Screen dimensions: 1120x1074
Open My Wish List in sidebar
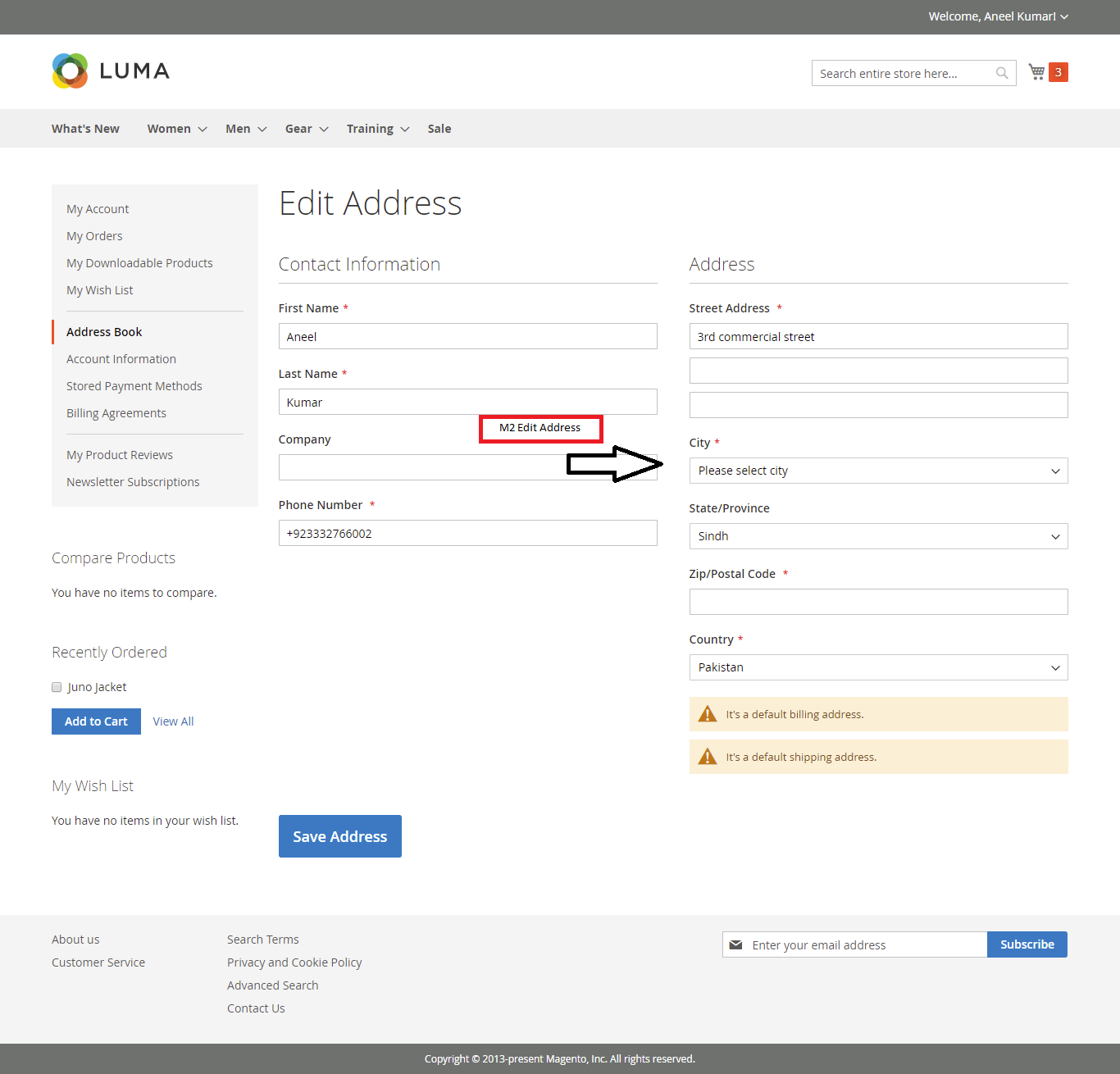point(99,290)
